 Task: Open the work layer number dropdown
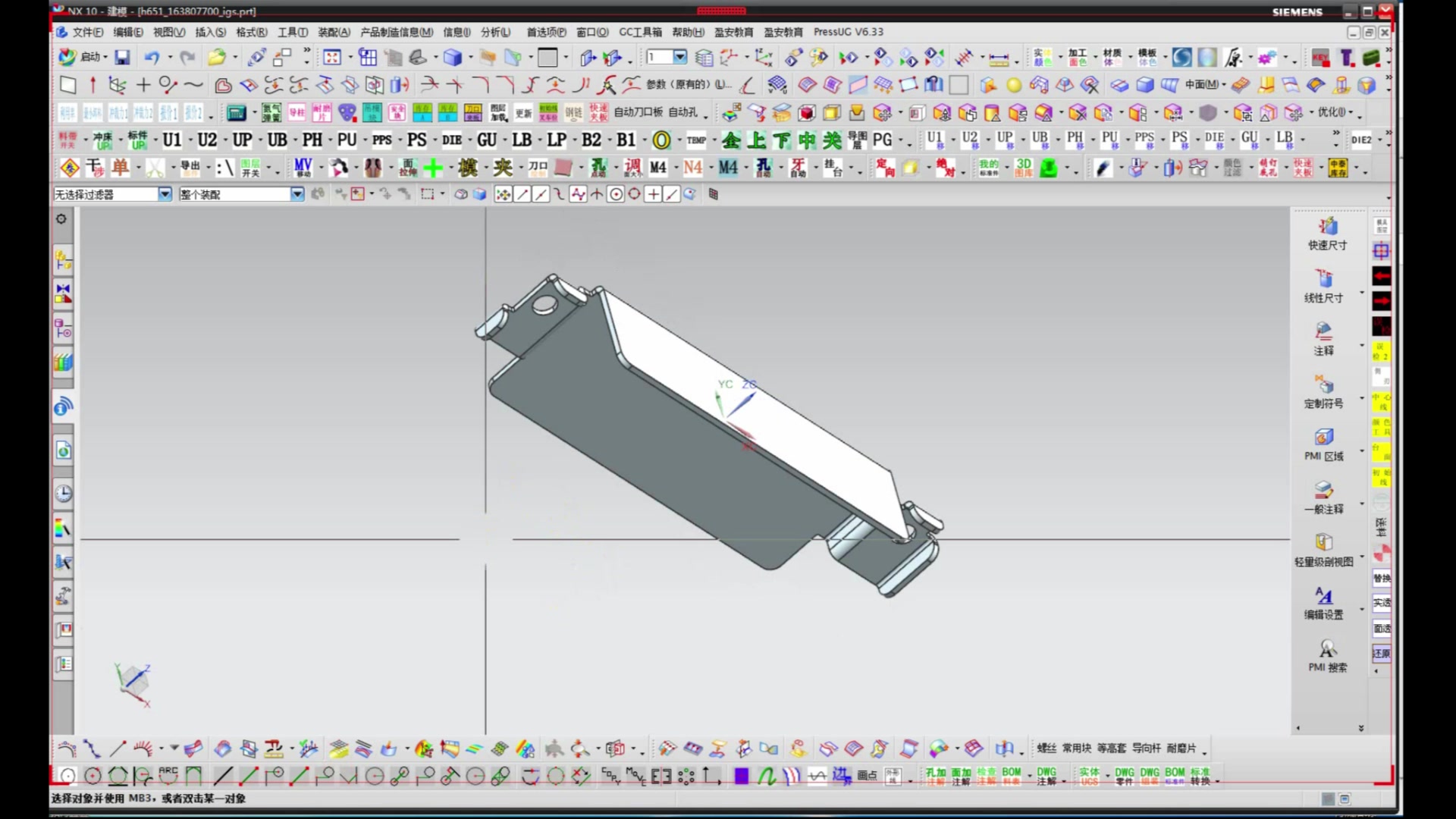pyautogui.click(x=679, y=57)
